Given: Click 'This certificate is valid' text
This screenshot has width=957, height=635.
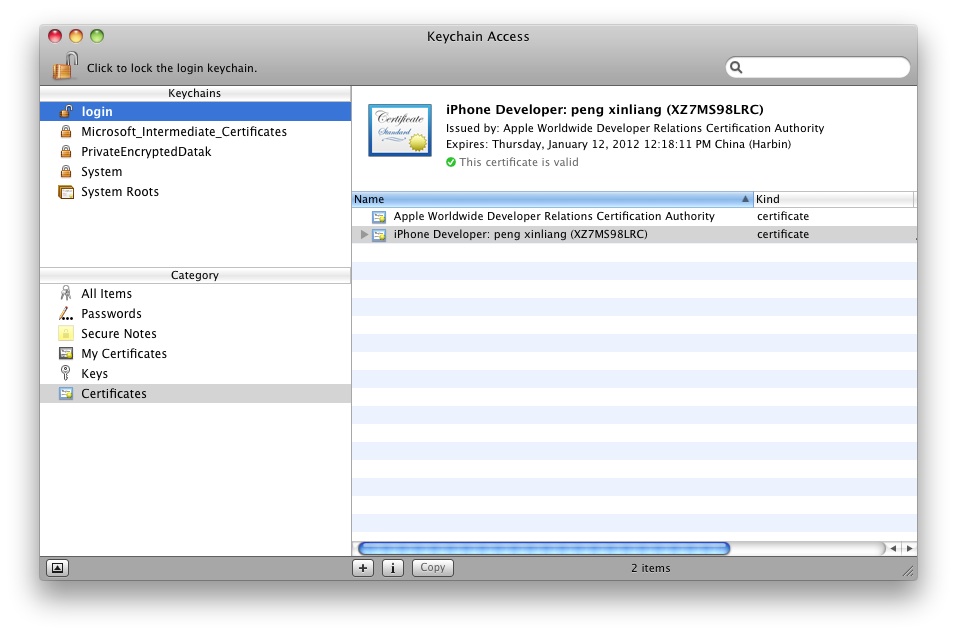Looking at the screenshot, I should [519, 162].
